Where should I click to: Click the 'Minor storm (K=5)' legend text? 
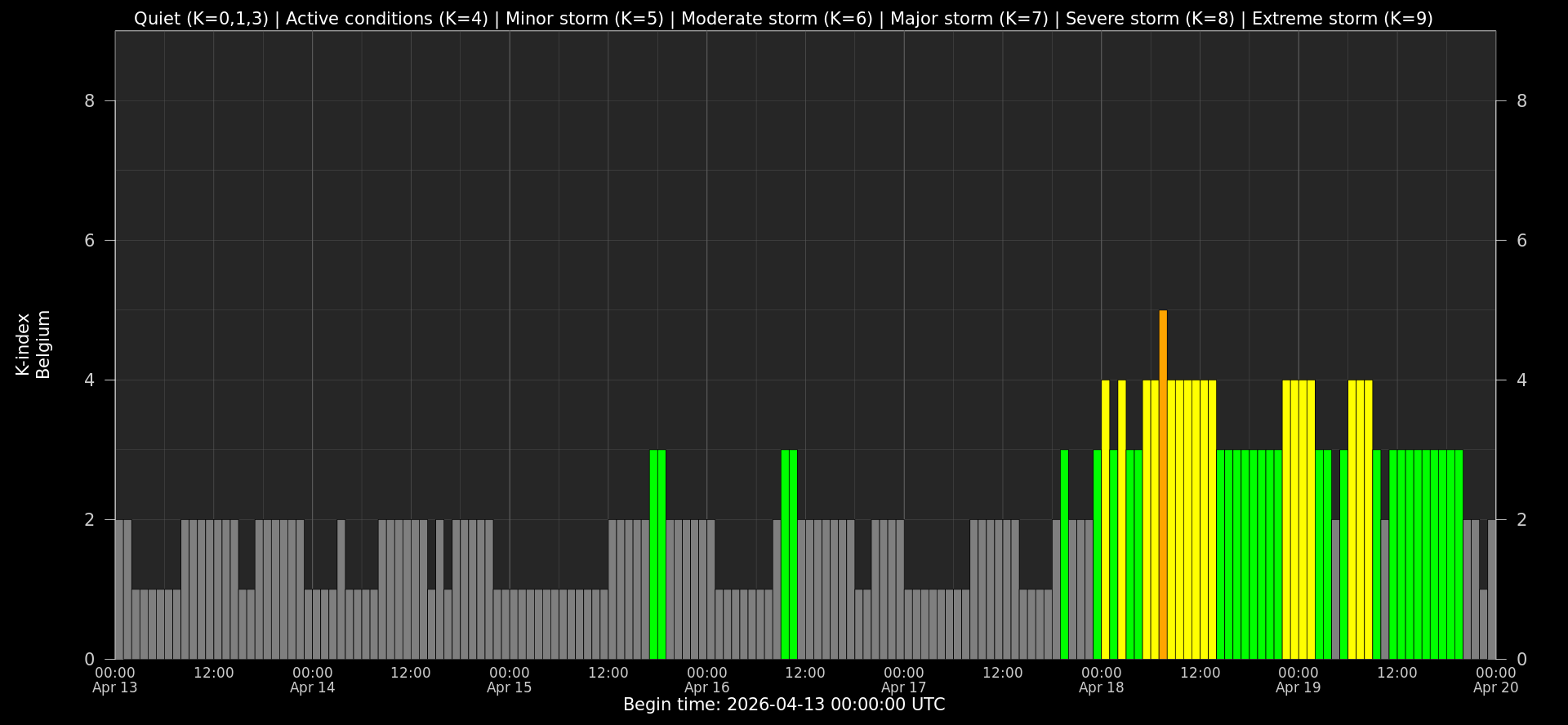(584, 19)
